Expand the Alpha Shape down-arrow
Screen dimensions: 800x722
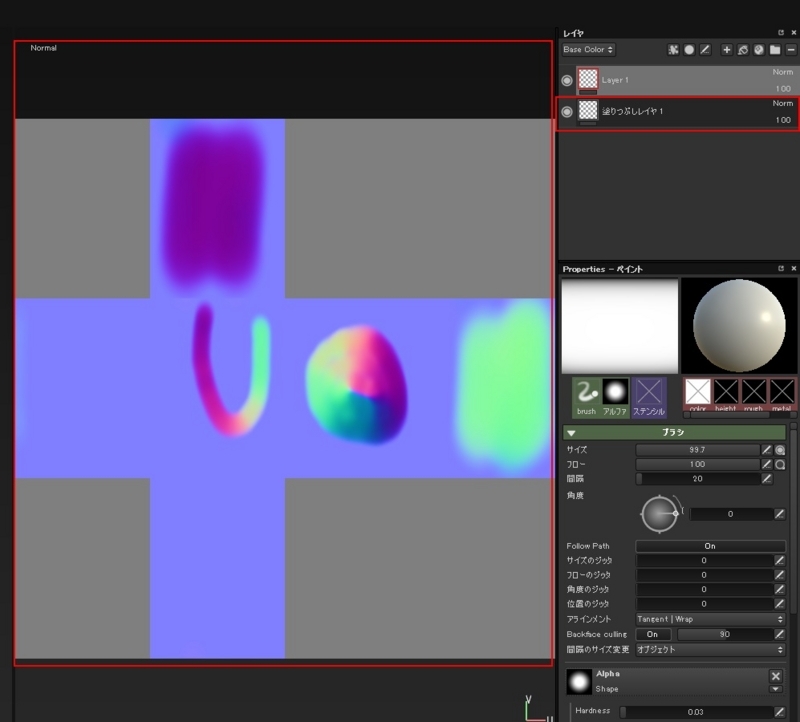coord(776,689)
